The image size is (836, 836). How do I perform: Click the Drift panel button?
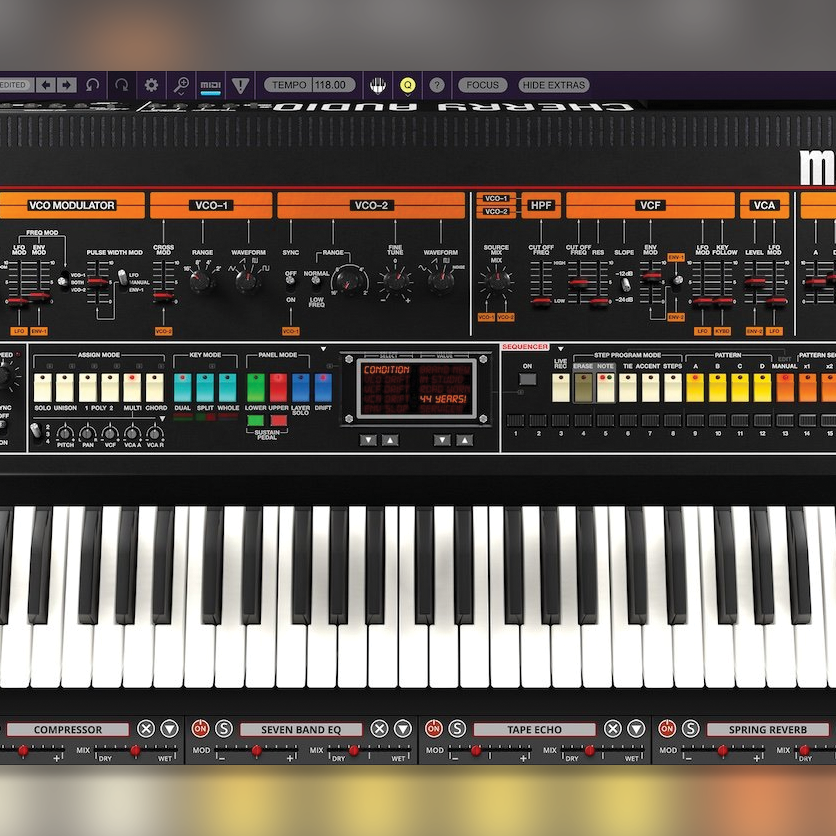click(323, 388)
